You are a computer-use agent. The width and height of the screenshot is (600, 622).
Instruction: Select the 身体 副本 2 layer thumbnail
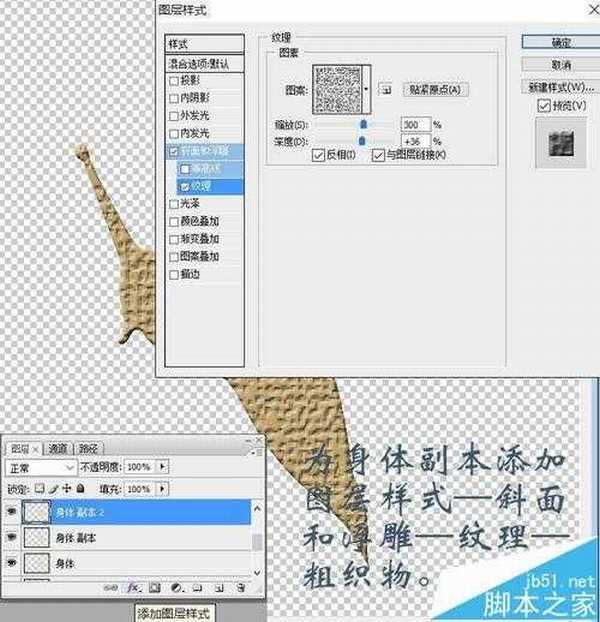point(36,512)
